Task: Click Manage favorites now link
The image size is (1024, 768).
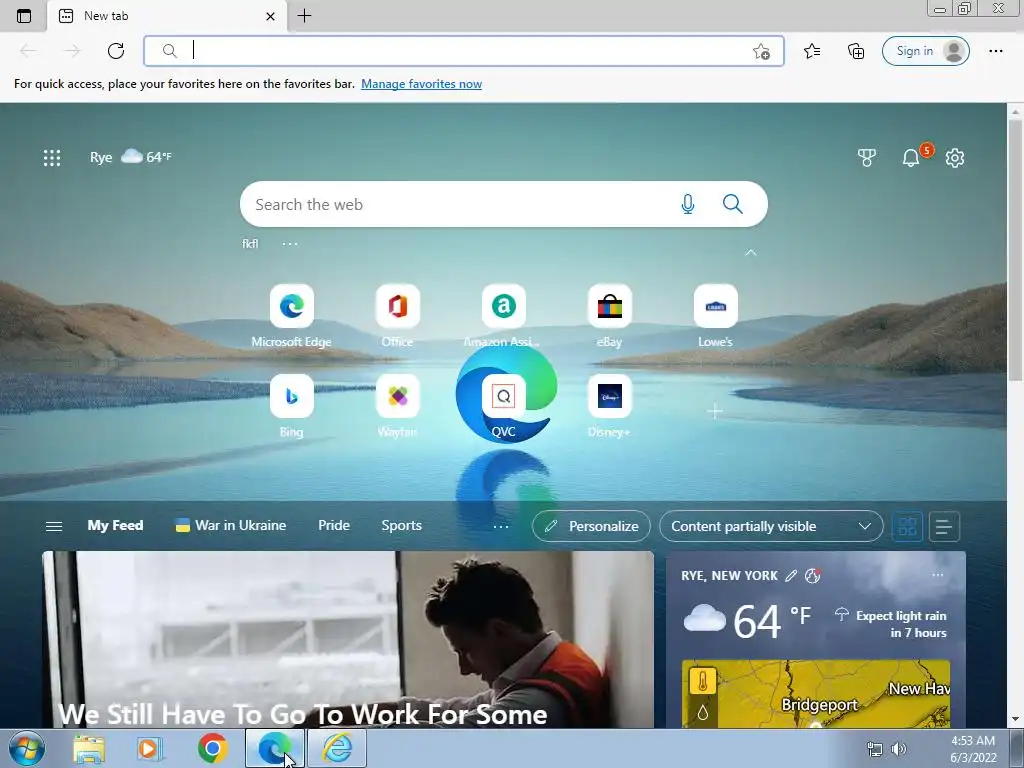Action: click(x=421, y=84)
